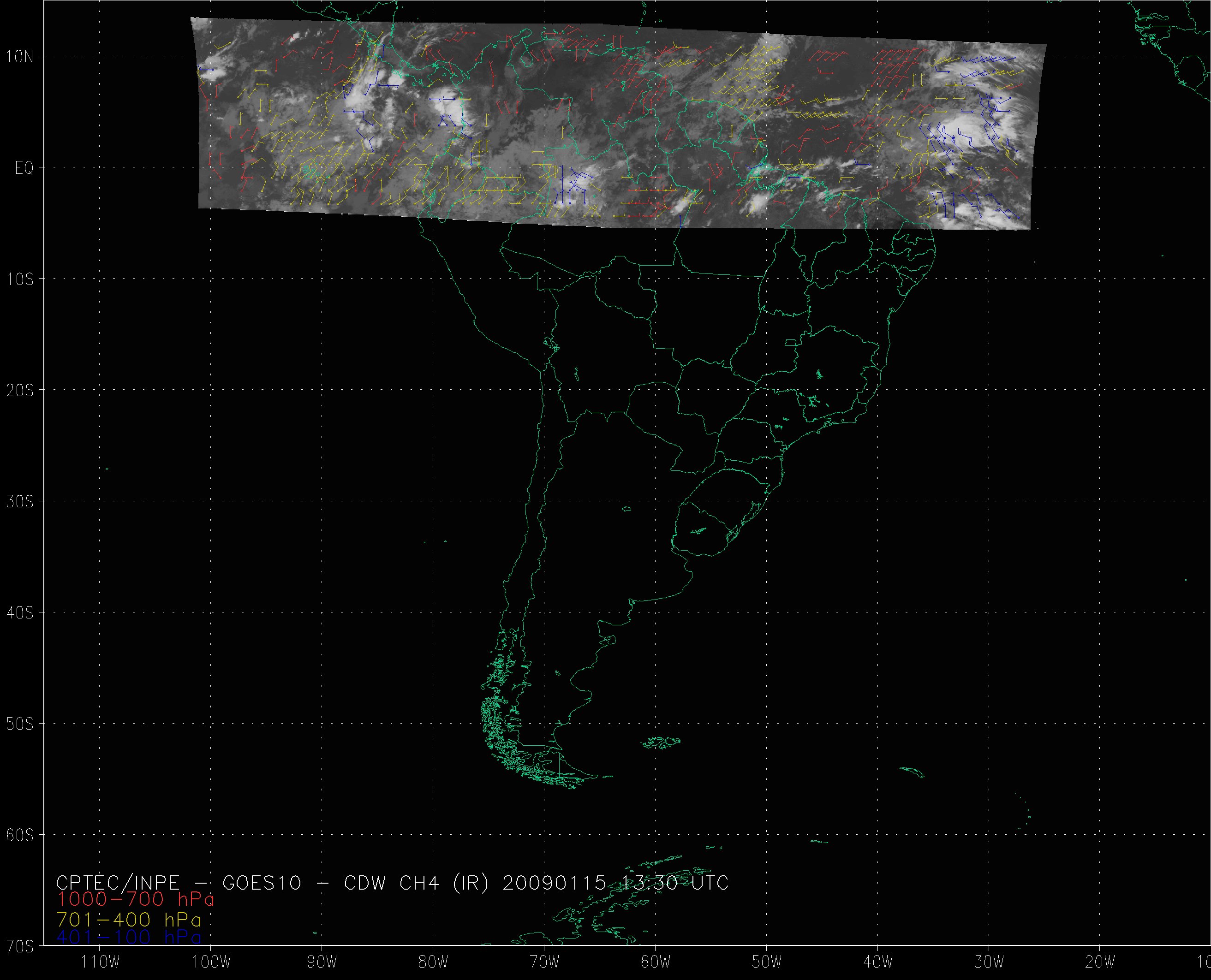This screenshot has width=1211, height=980.
Task: Click the 30S latitude axis label
Action: pos(20,502)
